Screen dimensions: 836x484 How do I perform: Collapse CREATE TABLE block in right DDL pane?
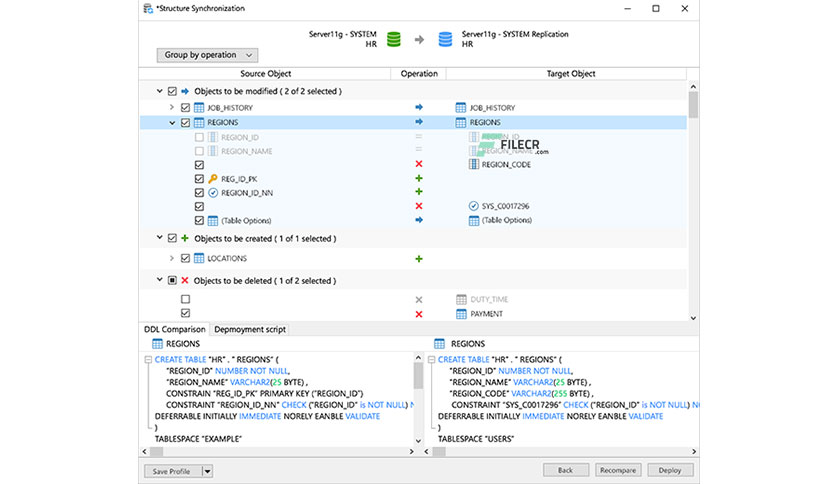431,360
